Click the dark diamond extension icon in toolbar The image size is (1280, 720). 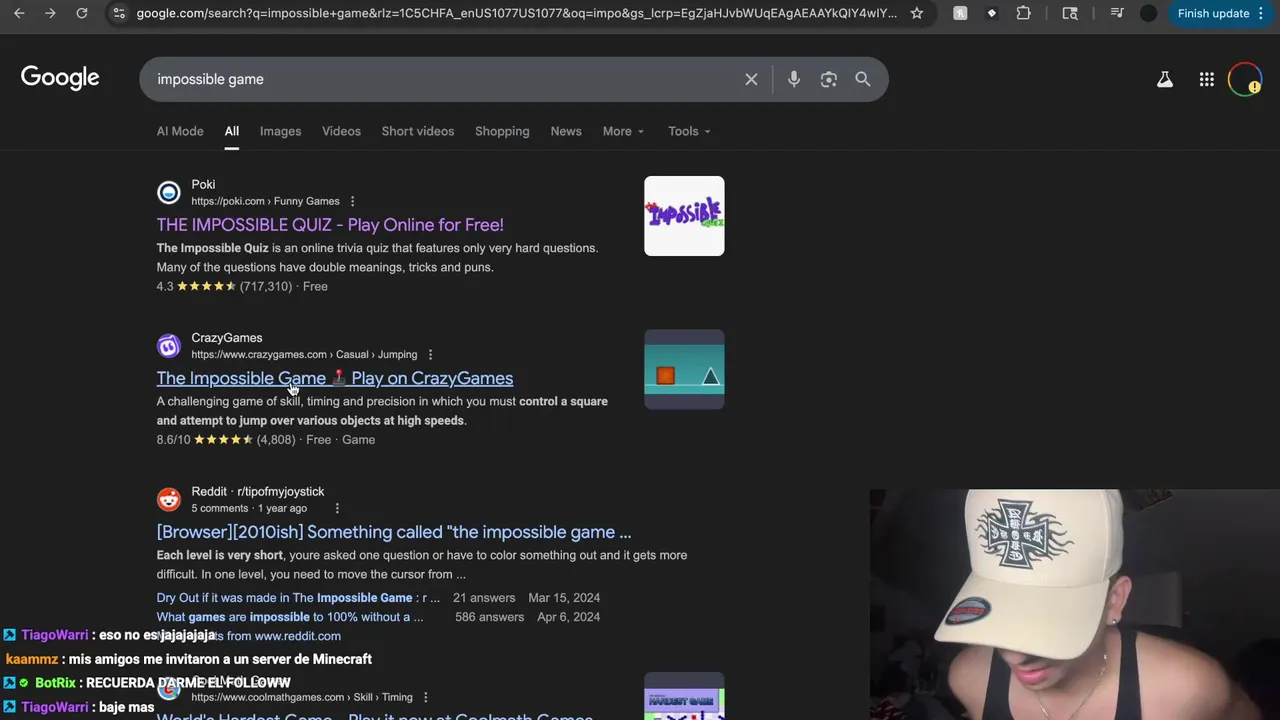(992, 13)
